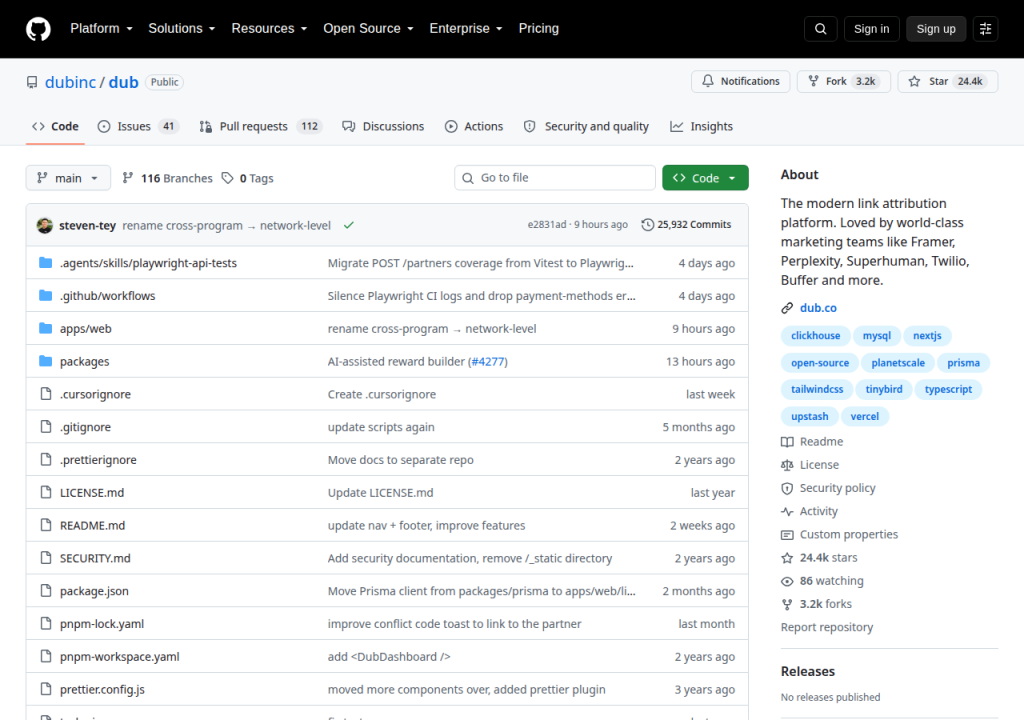Click Sign up button

tap(936, 29)
